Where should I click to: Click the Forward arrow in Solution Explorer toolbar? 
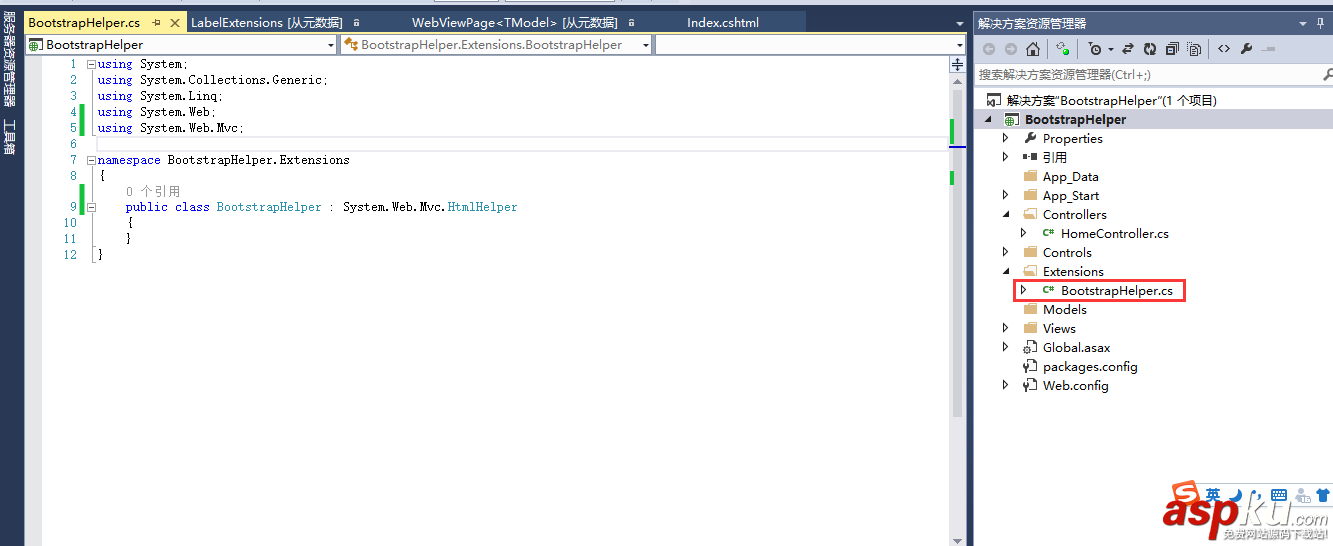[1010, 49]
